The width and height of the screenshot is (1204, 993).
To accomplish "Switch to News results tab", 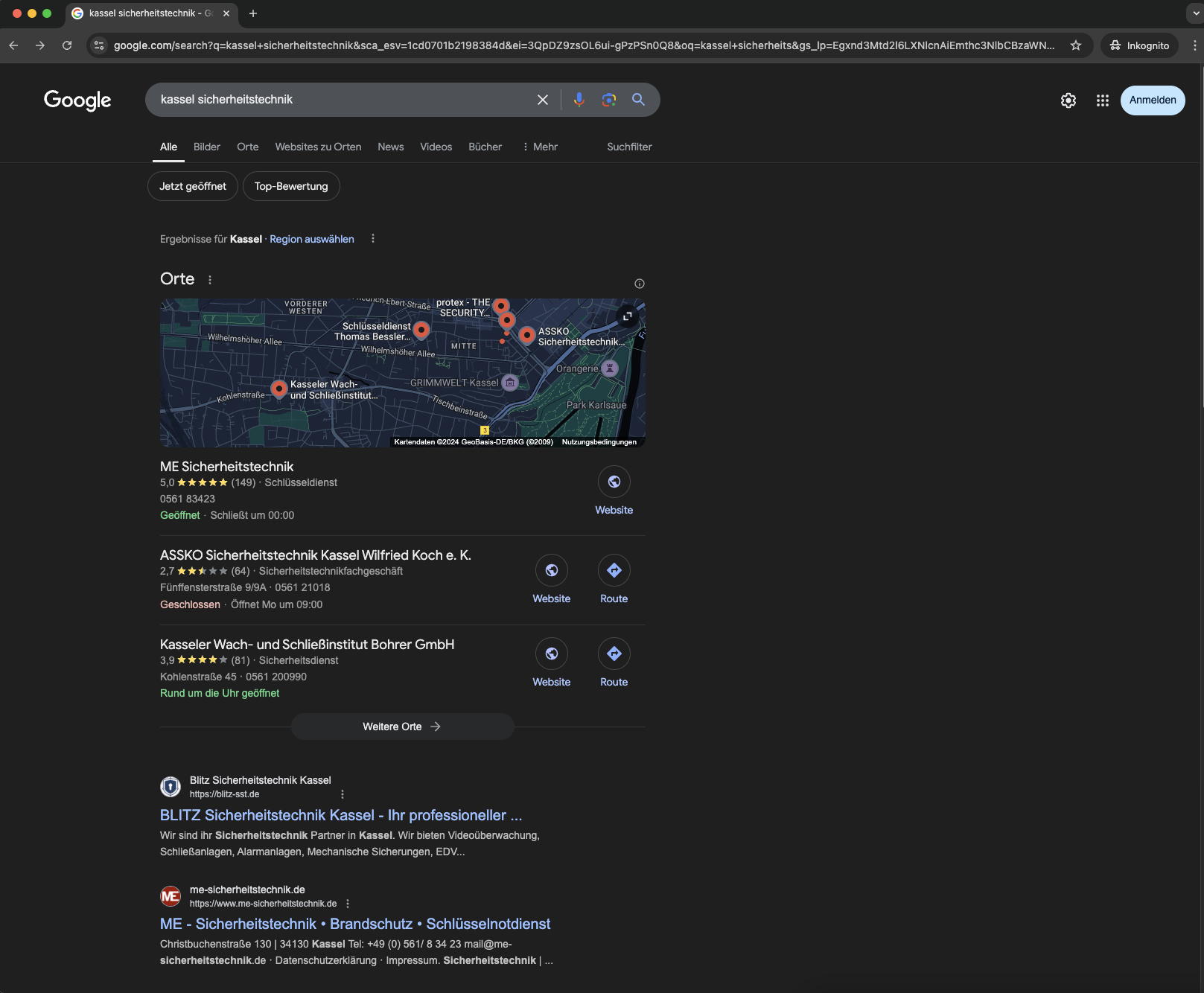I will [391, 147].
